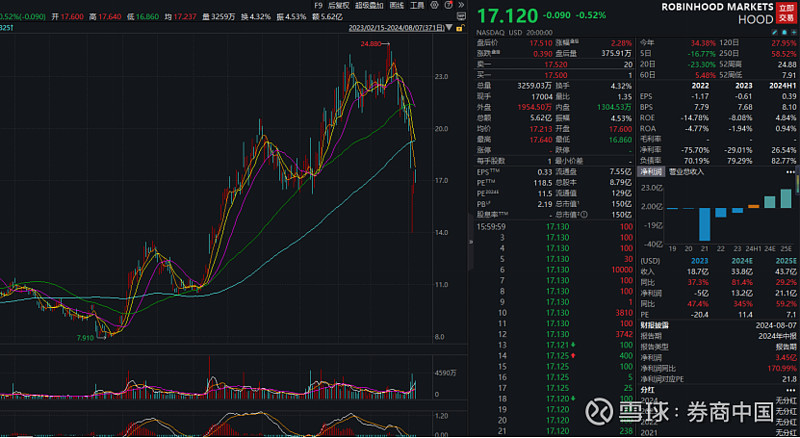Click the tick row with volume 10000
This screenshot has width=800, height=438.
point(555,270)
